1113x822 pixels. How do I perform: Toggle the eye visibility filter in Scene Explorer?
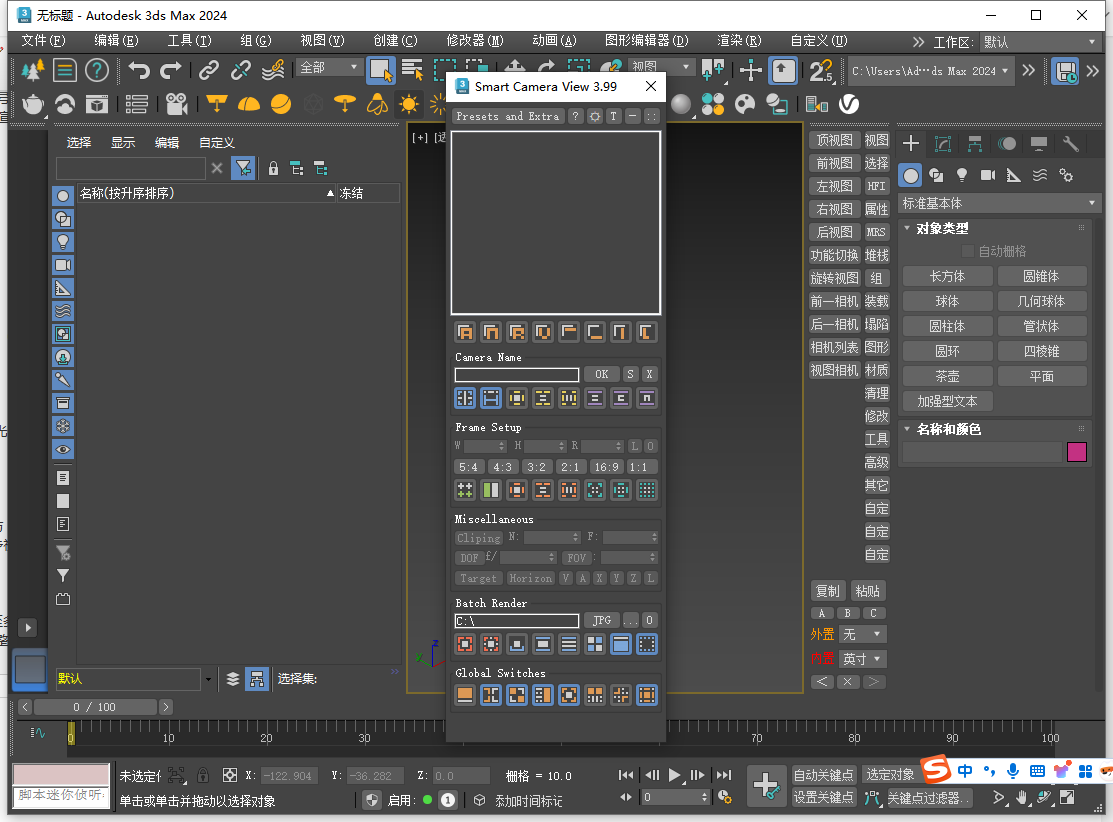[63, 449]
